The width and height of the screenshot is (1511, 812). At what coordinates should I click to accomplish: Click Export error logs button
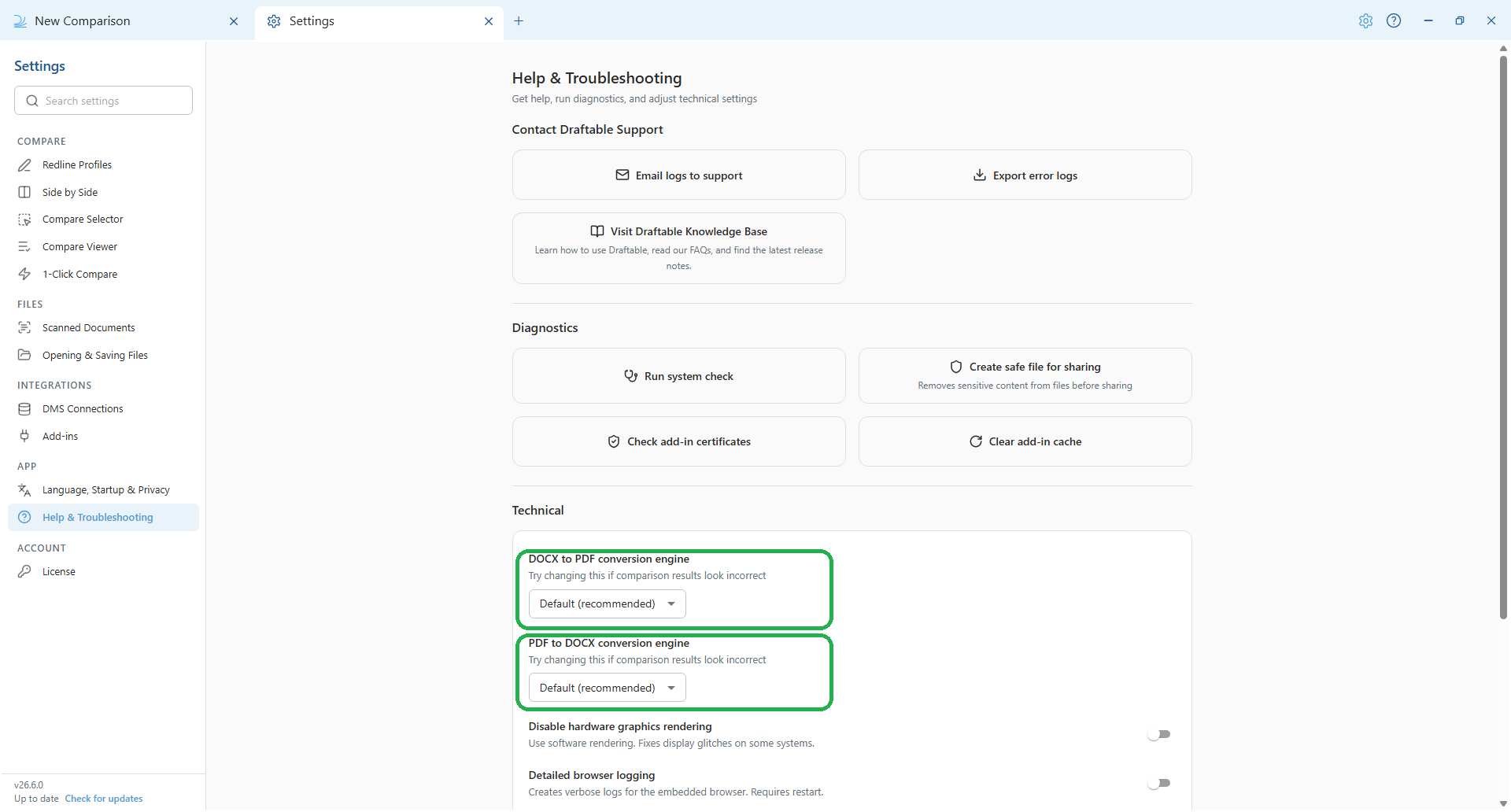tap(1025, 175)
